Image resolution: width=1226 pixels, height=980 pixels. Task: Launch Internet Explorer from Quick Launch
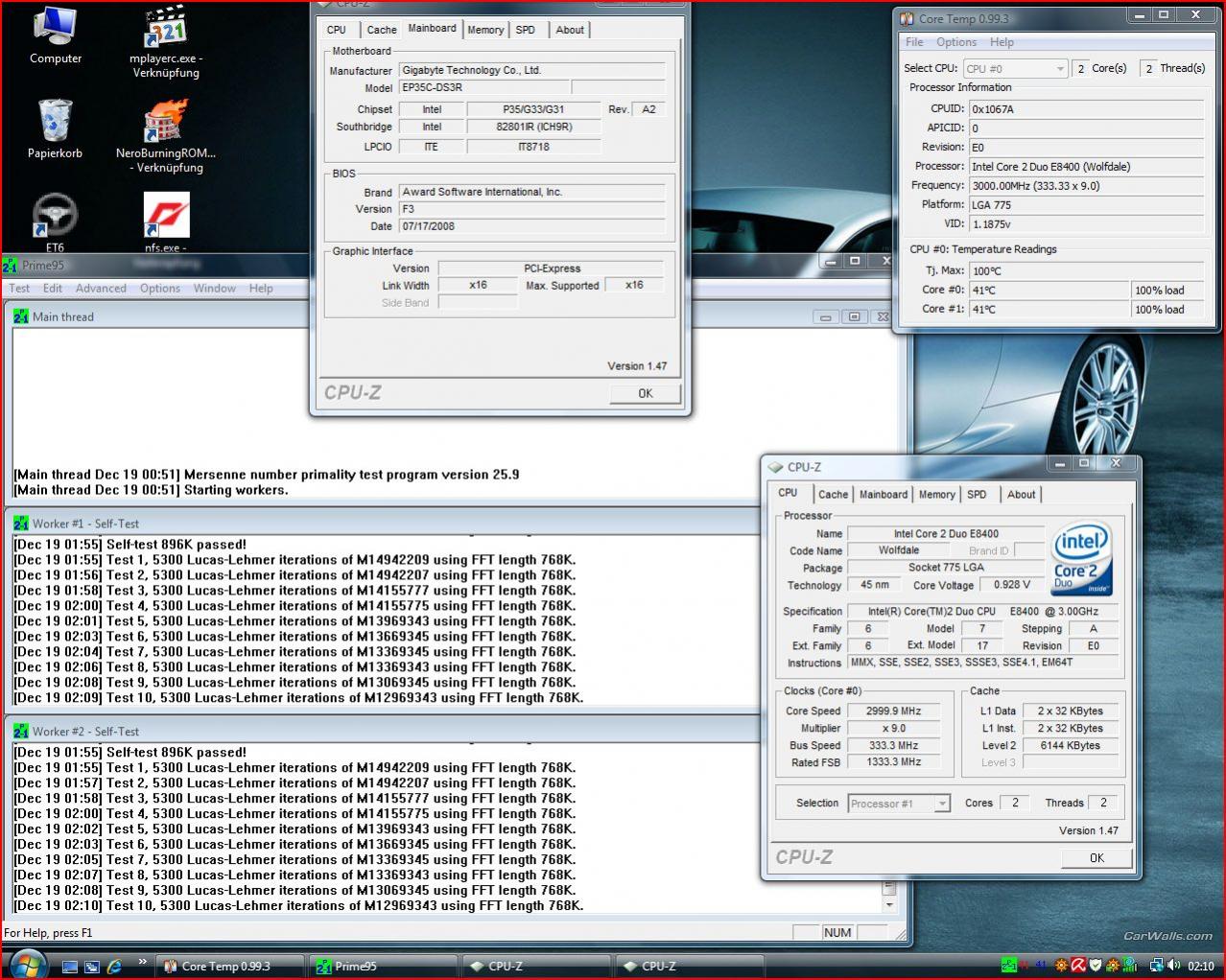coord(115,967)
